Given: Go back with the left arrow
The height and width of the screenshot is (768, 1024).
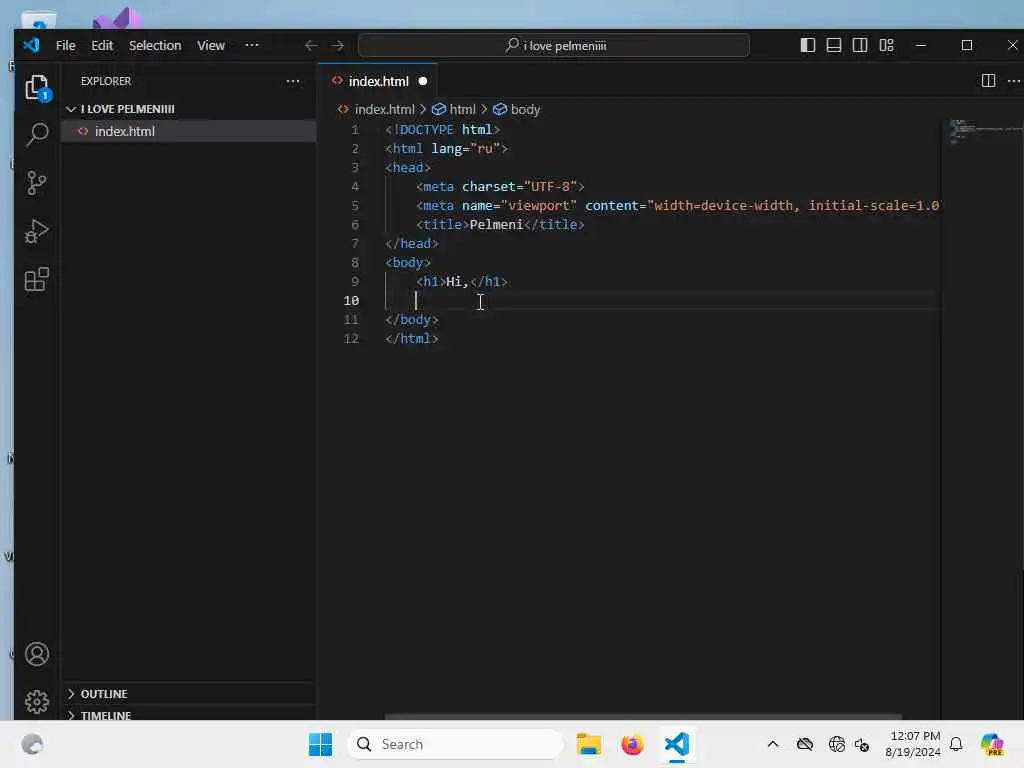Looking at the screenshot, I should coord(311,45).
